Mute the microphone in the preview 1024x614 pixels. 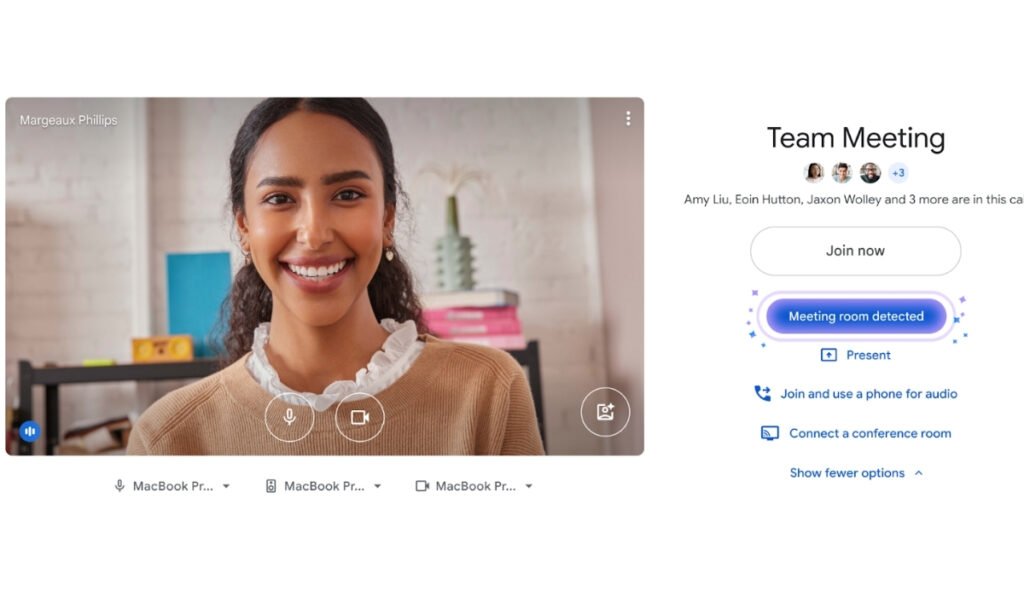pos(289,418)
